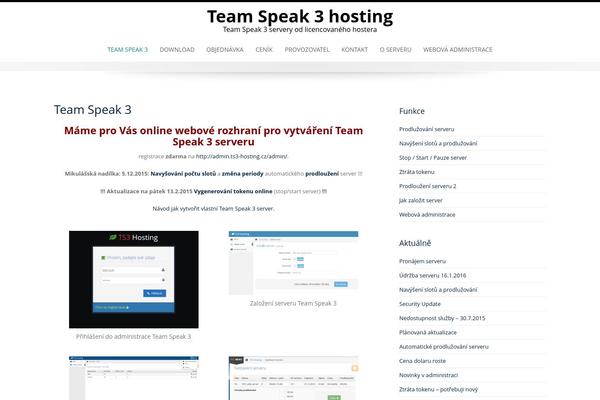Open the CENÍK navigation item
This screenshot has width=600, height=400.
click(264, 50)
